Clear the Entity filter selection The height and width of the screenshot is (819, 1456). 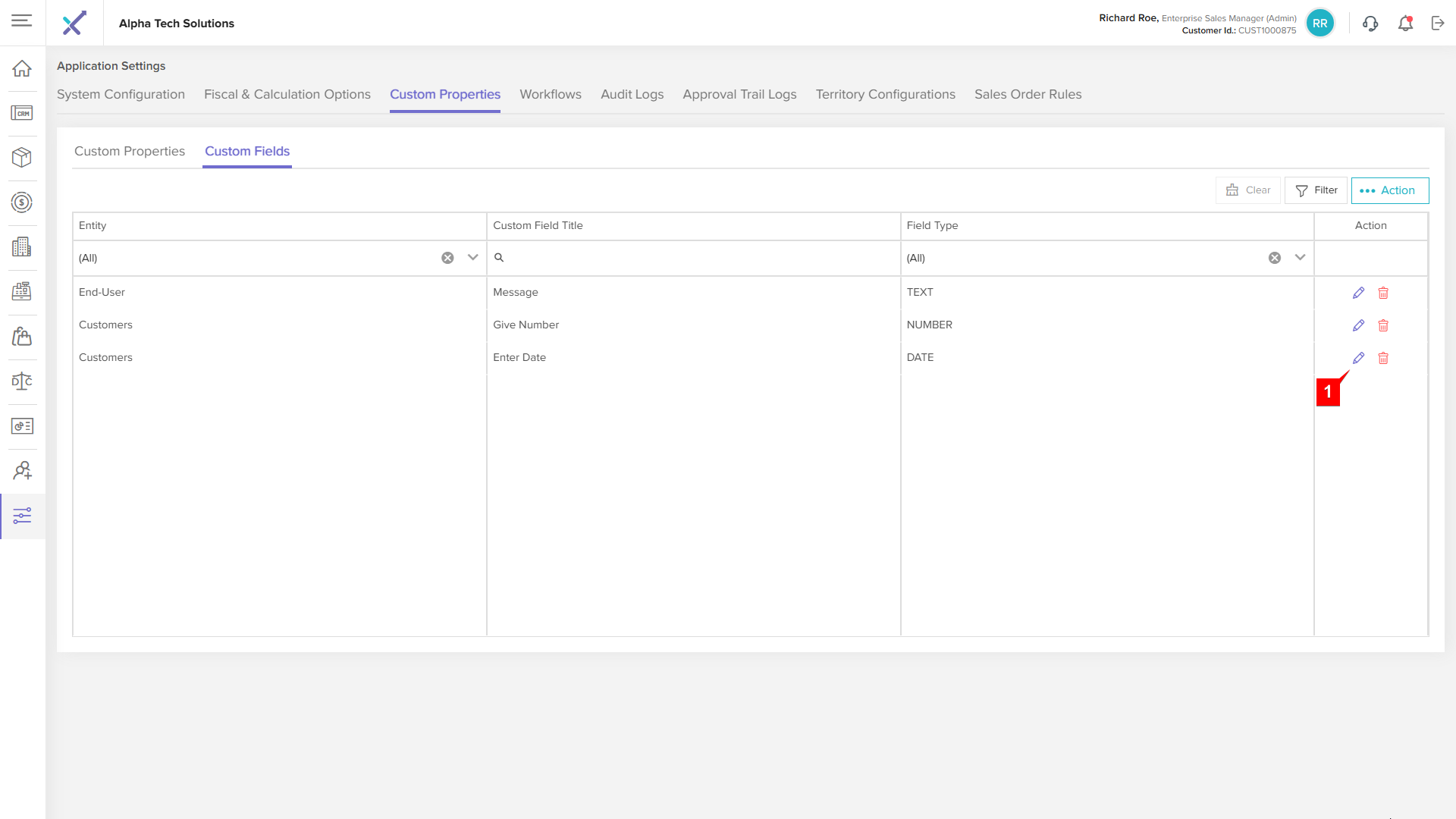447,258
